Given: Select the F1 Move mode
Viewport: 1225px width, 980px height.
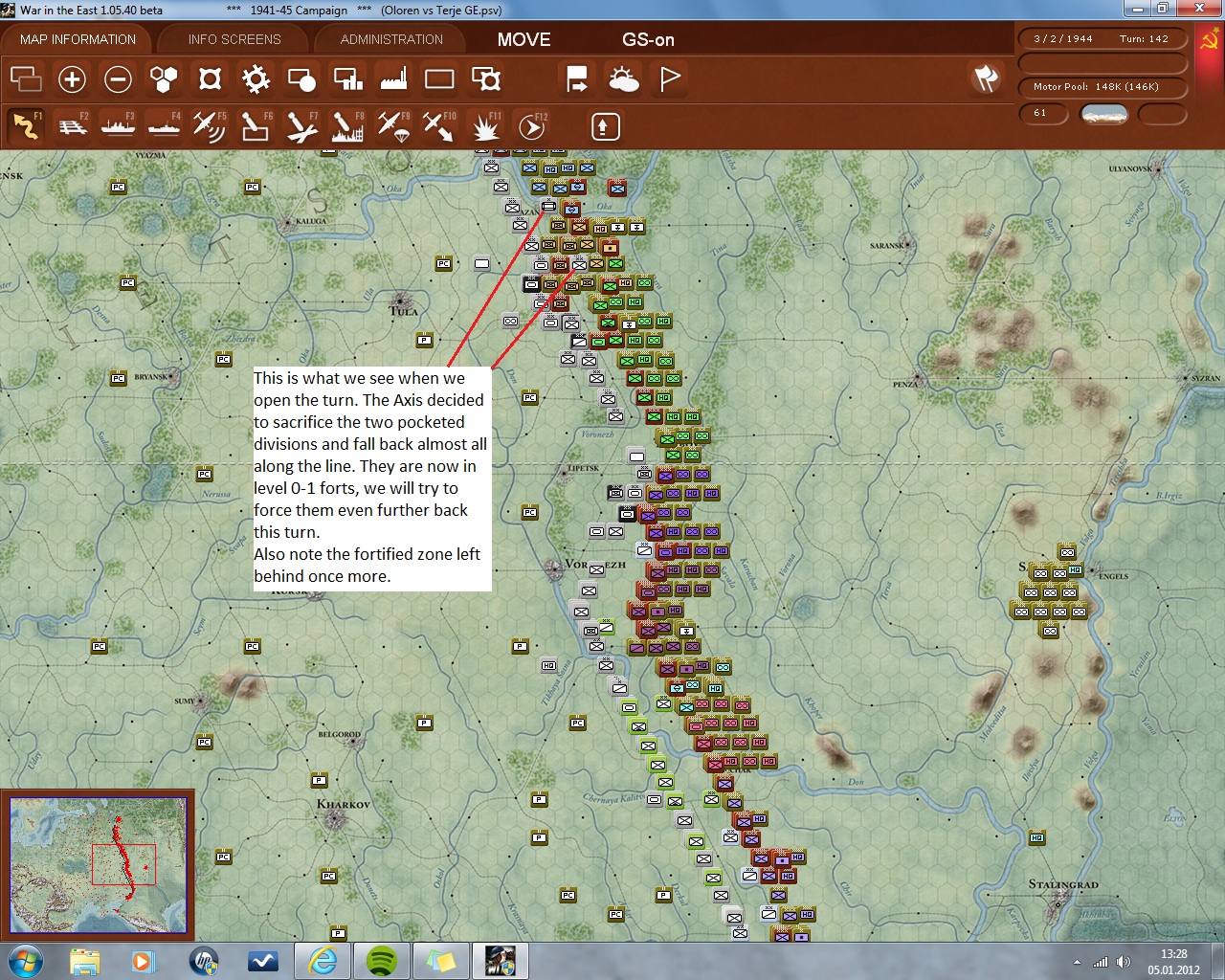Looking at the screenshot, I should (26, 125).
